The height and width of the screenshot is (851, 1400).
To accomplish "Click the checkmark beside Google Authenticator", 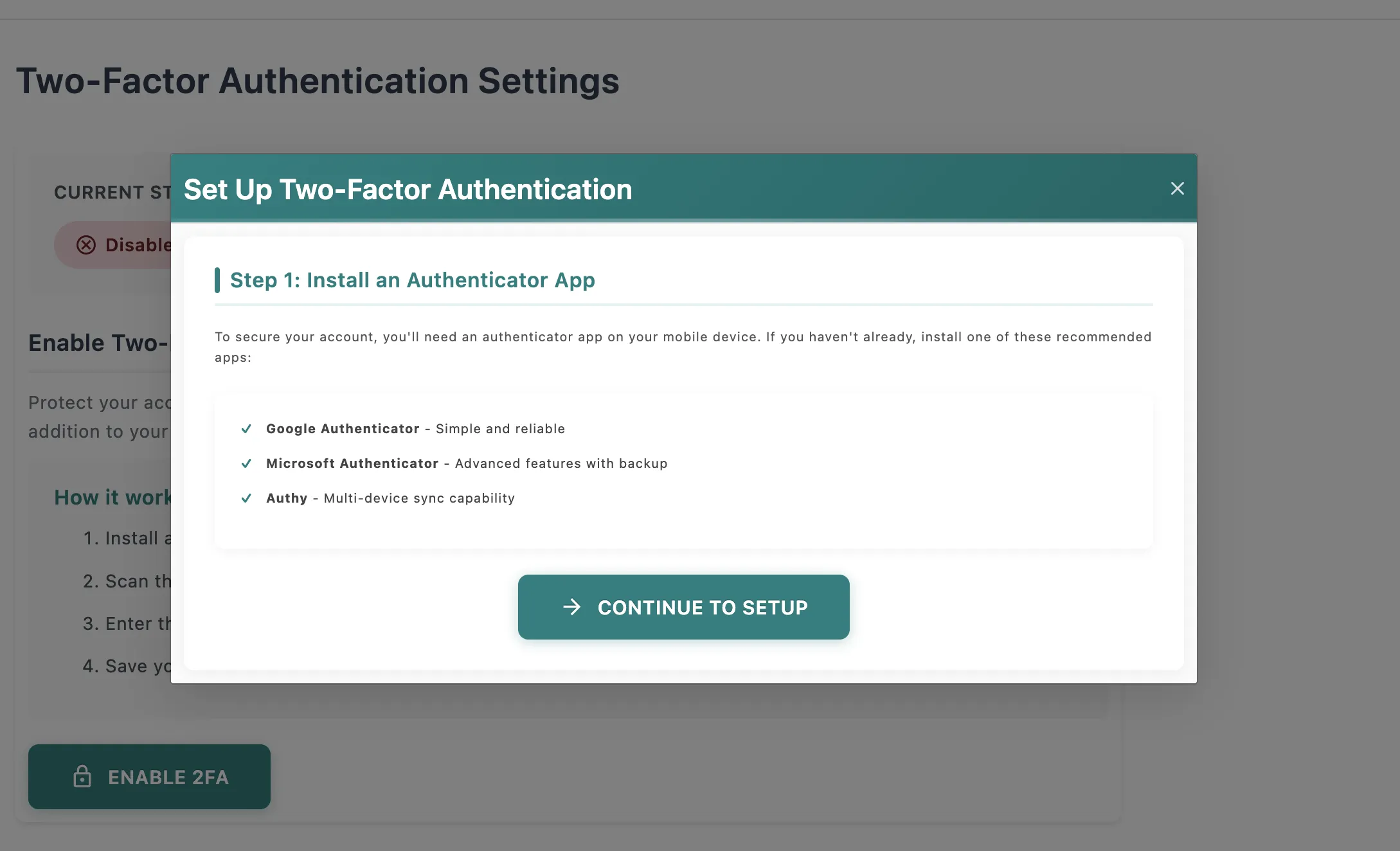I will coord(246,429).
